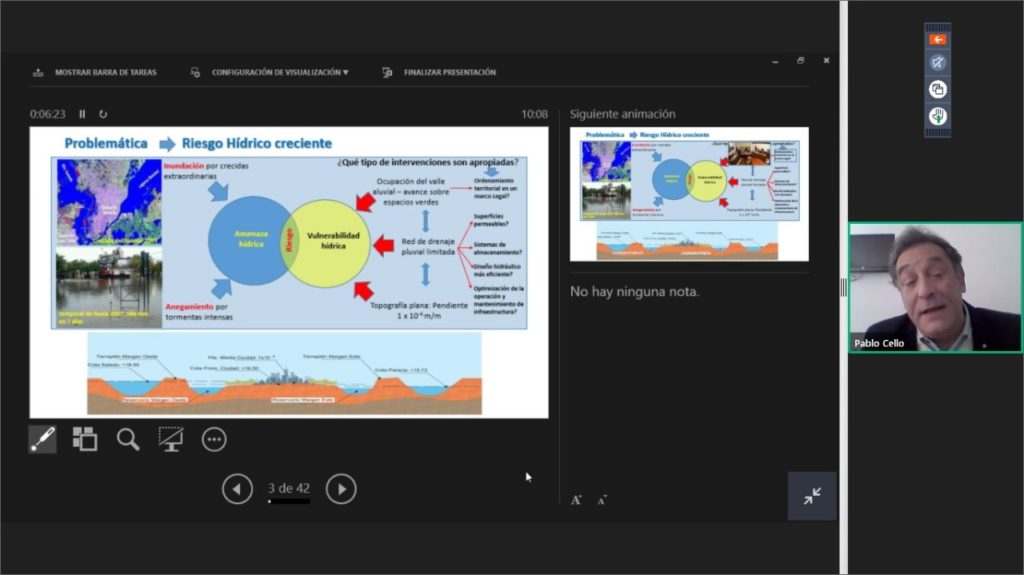
Task: Click the black out presentation screen icon
Action: (171, 439)
